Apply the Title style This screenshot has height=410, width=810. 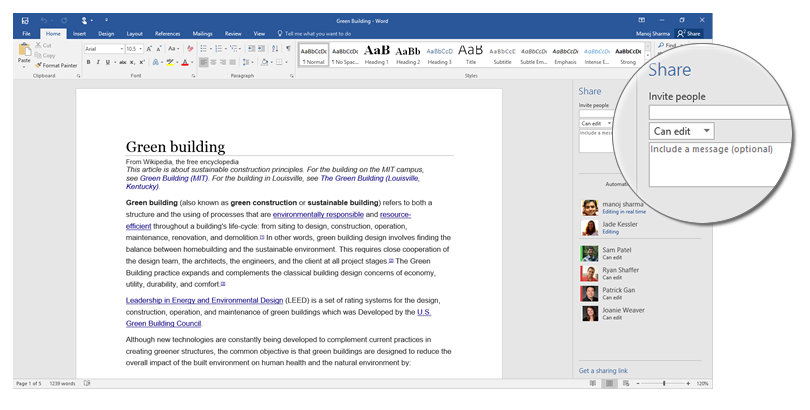(471, 55)
